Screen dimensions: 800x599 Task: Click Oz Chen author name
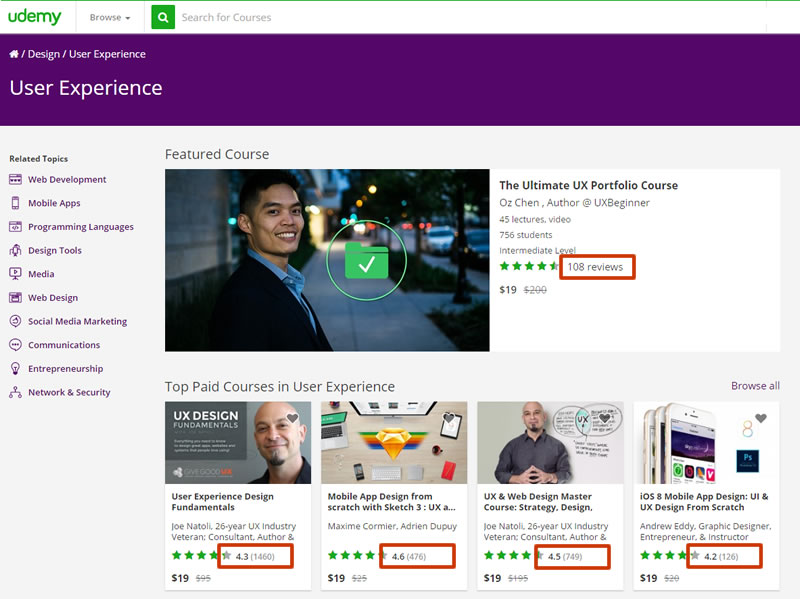(519, 203)
